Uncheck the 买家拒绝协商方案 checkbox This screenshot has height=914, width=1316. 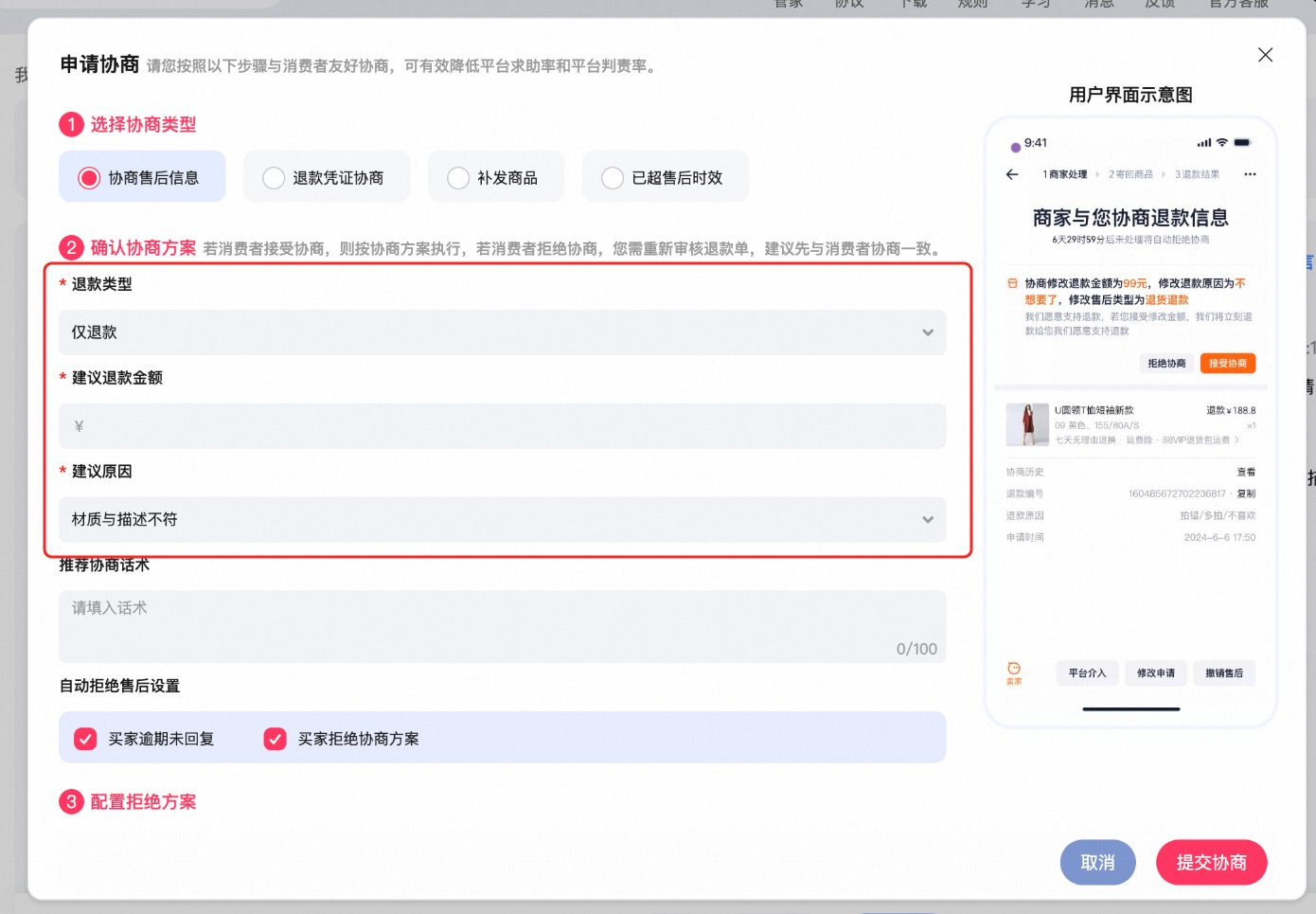pos(276,738)
